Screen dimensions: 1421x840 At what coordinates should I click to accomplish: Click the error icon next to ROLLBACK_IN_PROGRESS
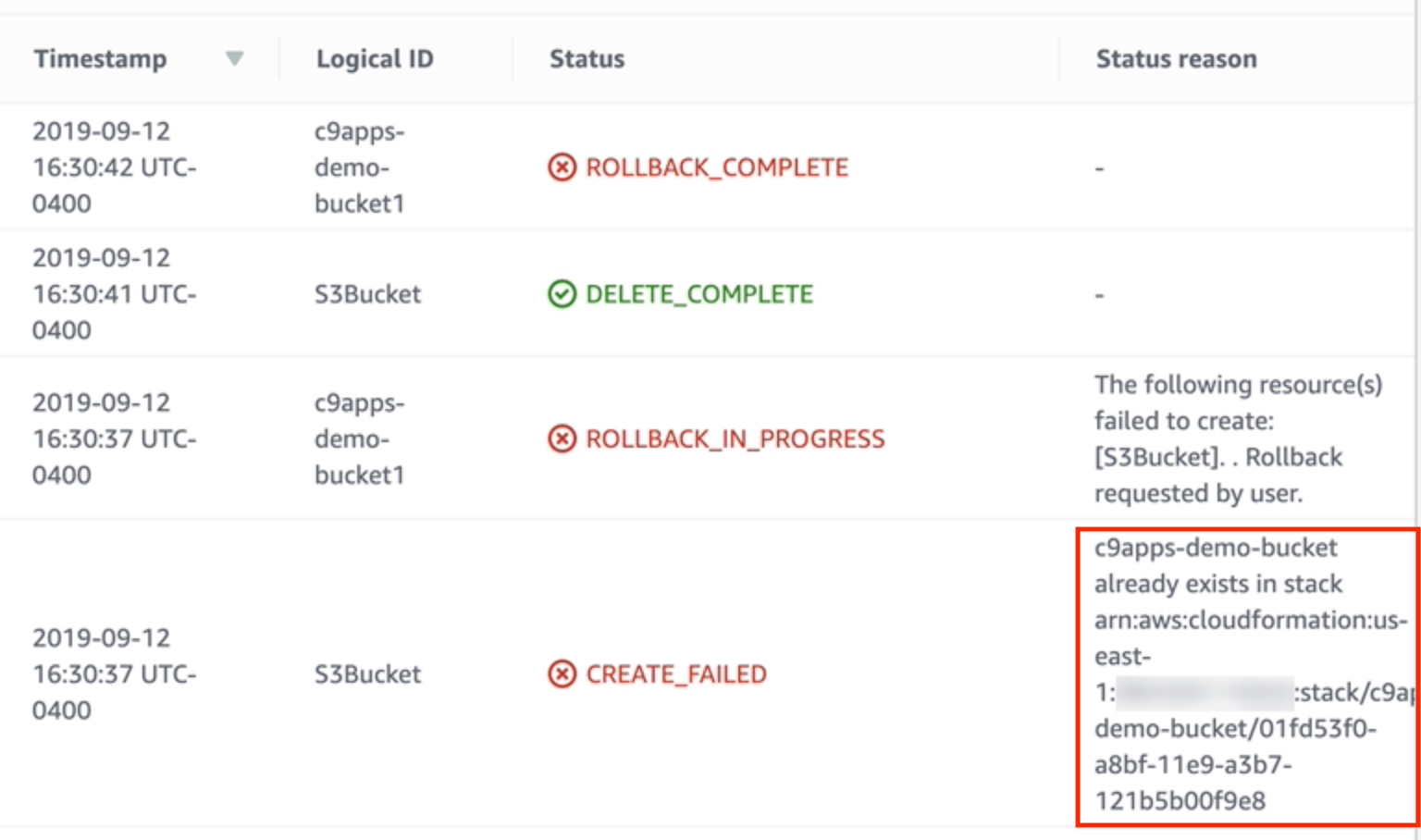[562, 439]
